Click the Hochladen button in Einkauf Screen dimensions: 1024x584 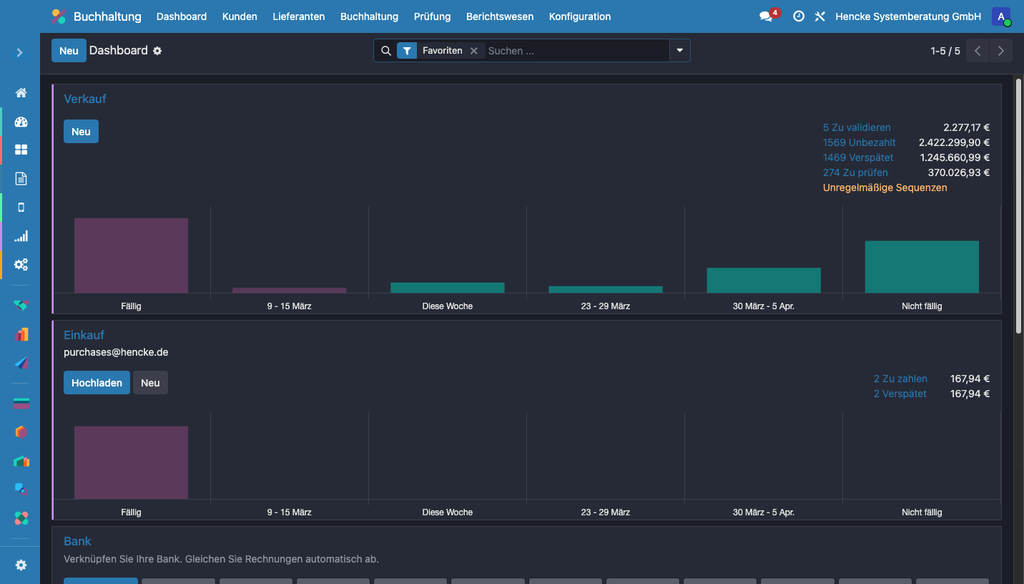(x=96, y=383)
